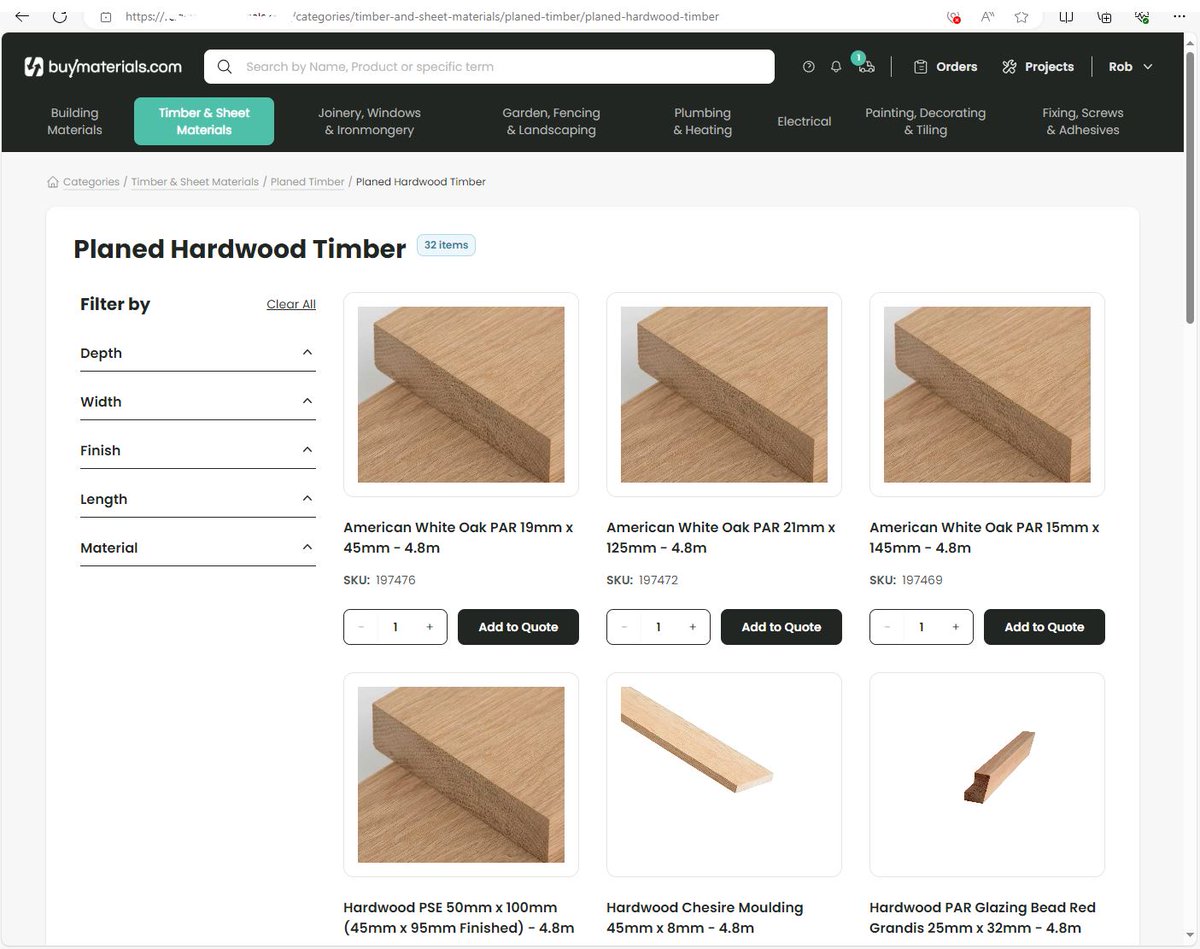
Task: Select Garden, Fencing & Landscaping tab
Action: [x=551, y=121]
